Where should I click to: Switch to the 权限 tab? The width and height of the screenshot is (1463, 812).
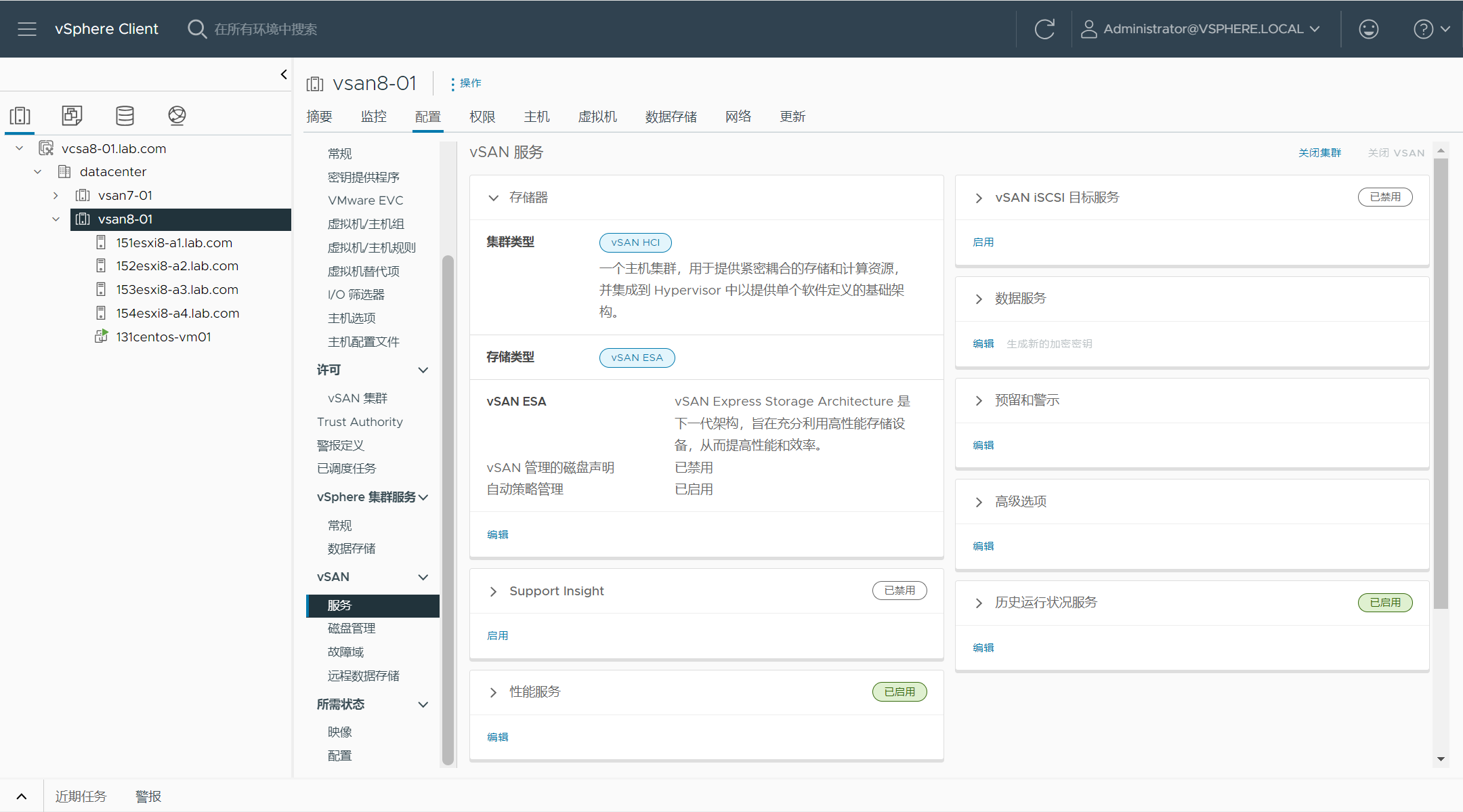[x=482, y=116]
